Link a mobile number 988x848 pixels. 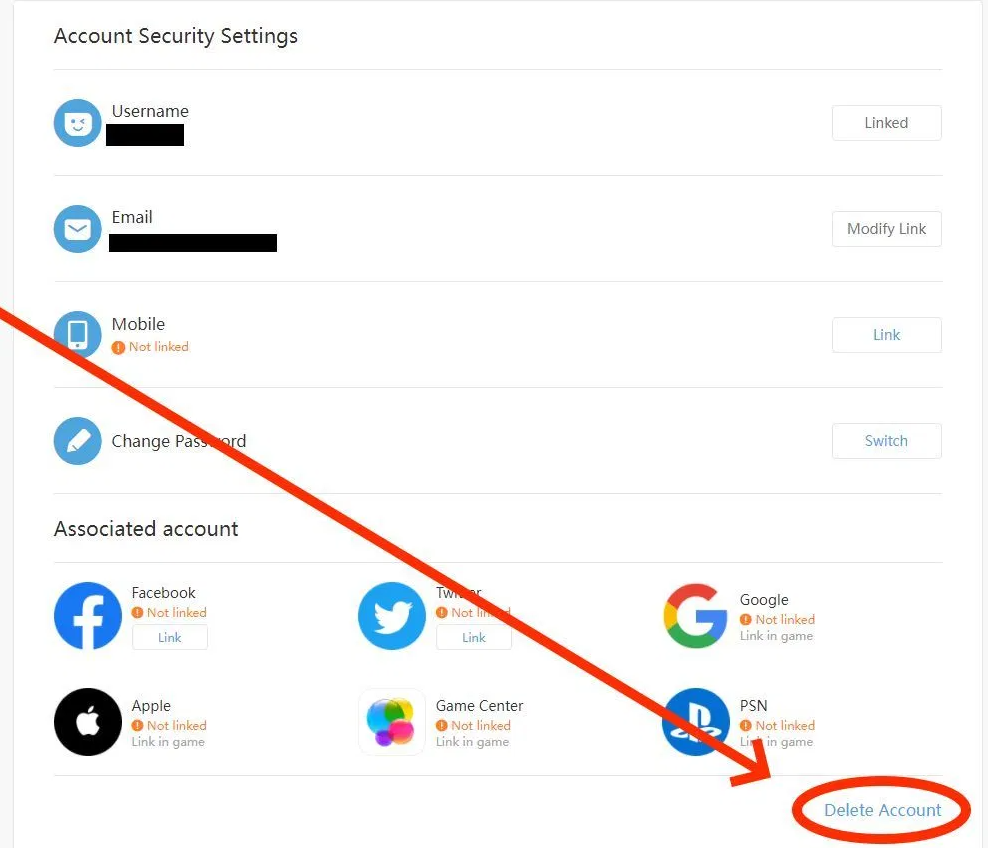pyautogui.click(x=887, y=335)
